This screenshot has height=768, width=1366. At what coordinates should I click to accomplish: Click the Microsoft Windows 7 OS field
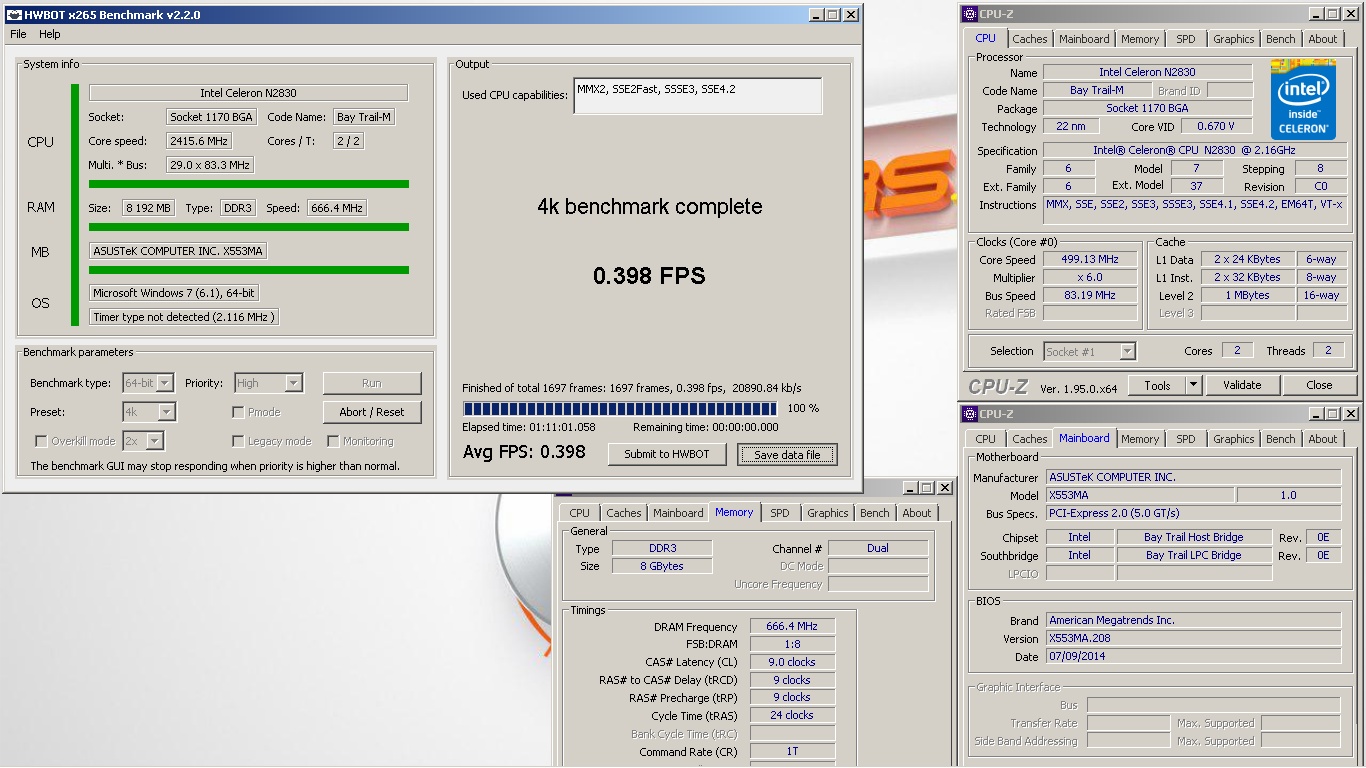click(175, 293)
